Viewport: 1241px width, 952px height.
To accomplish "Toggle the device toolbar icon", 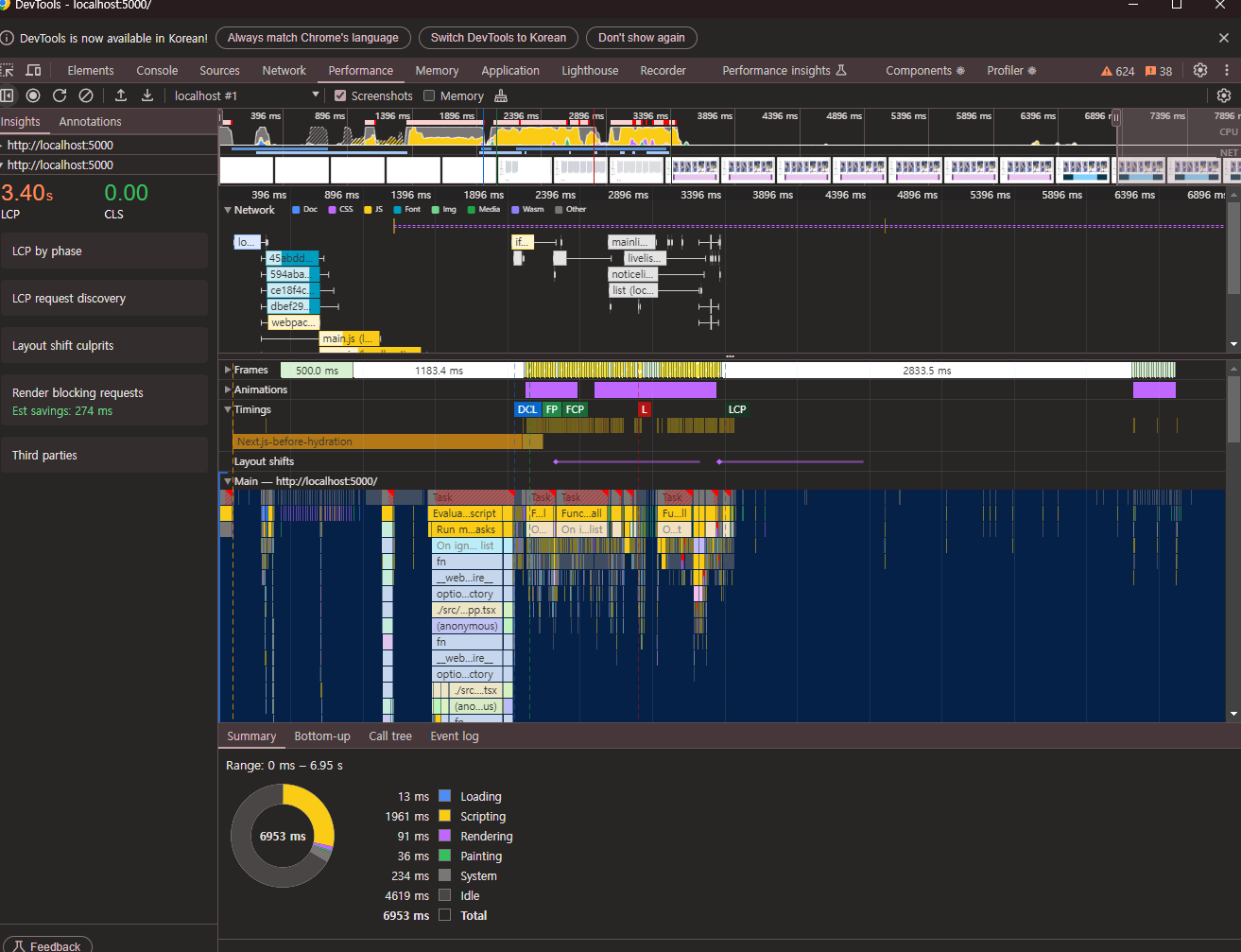I will [33, 70].
